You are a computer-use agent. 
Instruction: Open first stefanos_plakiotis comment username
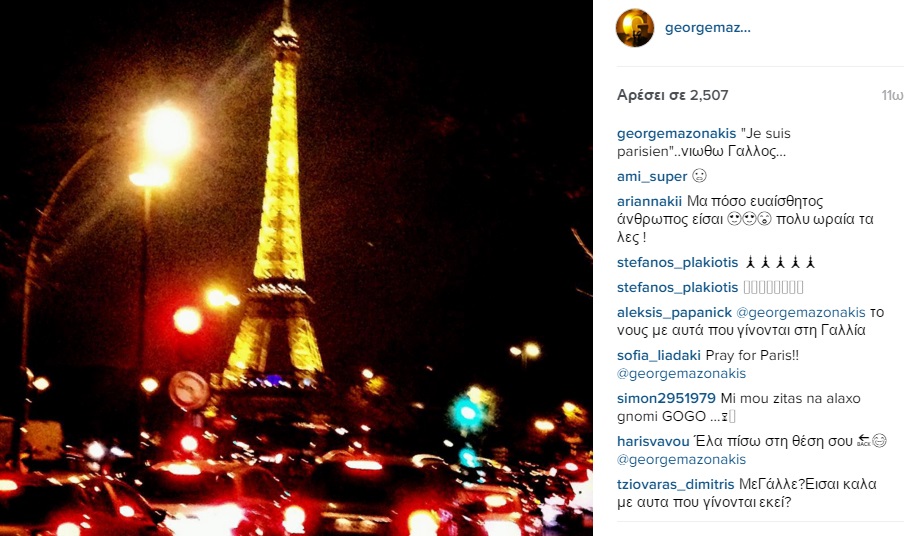(x=678, y=263)
